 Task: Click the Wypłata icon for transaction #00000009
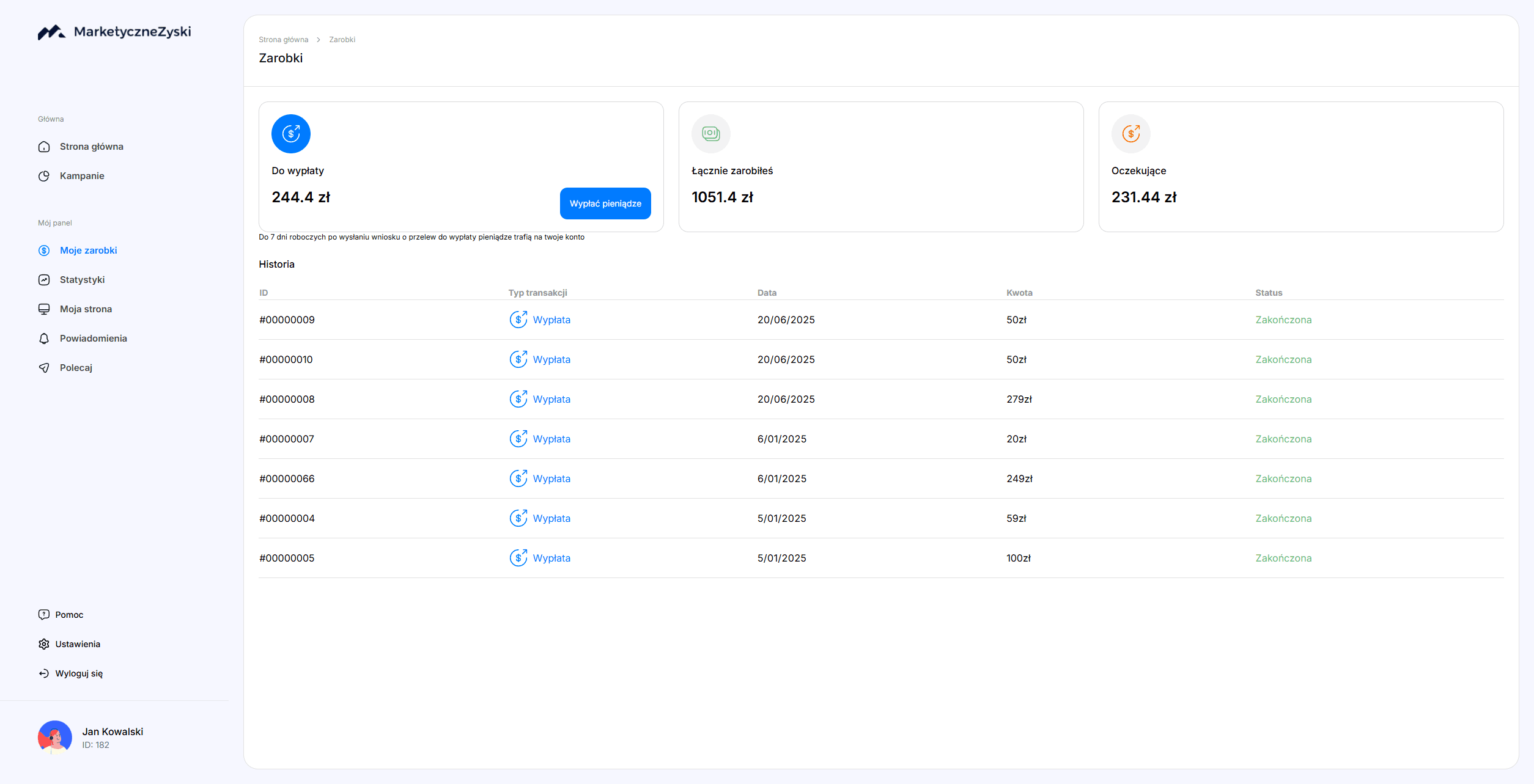tap(518, 320)
